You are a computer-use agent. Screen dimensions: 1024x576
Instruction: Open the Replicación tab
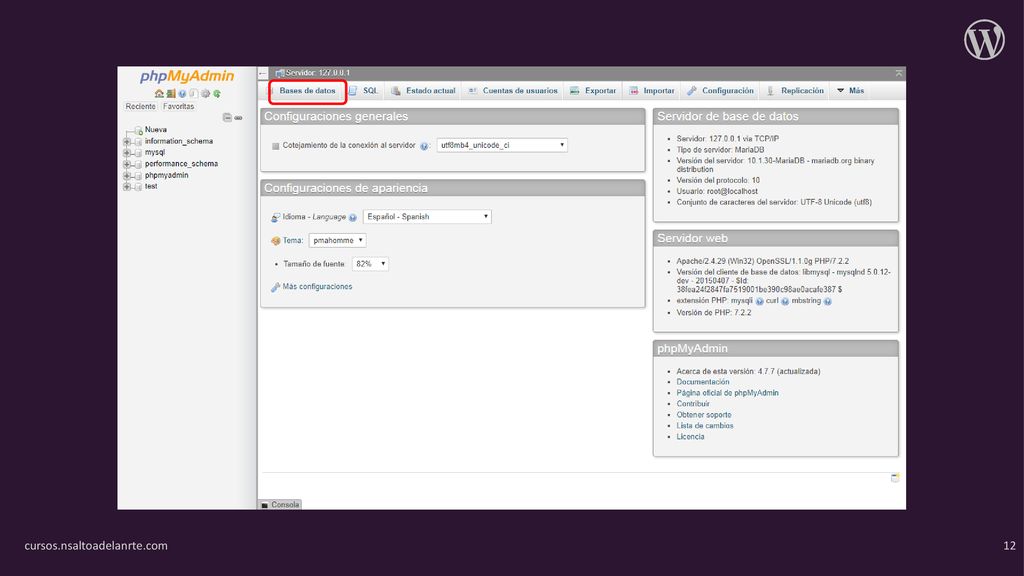click(x=795, y=91)
